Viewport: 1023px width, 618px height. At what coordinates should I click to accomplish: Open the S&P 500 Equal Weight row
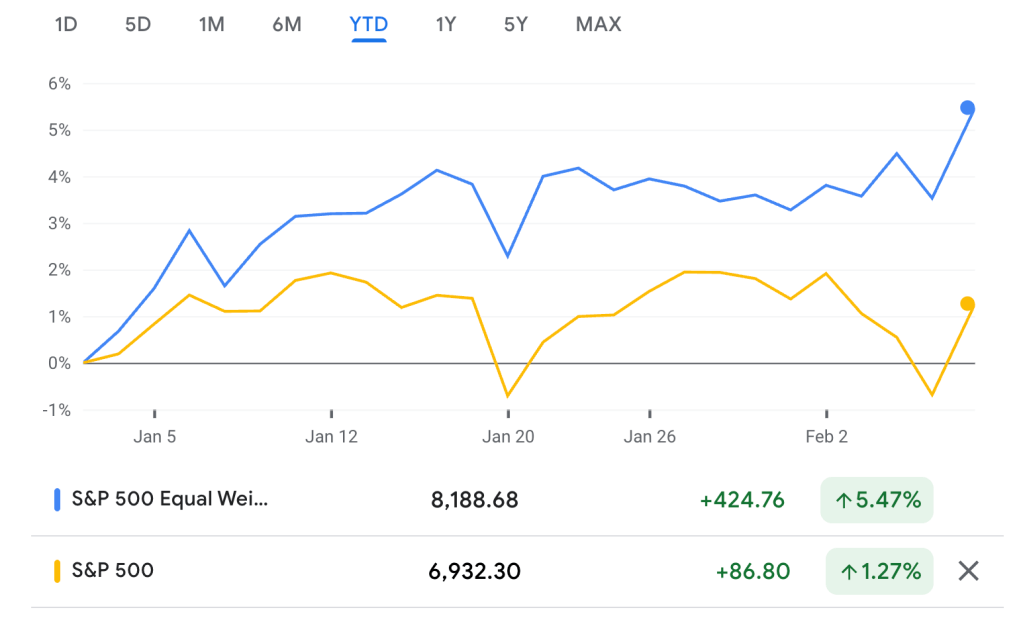pos(170,500)
